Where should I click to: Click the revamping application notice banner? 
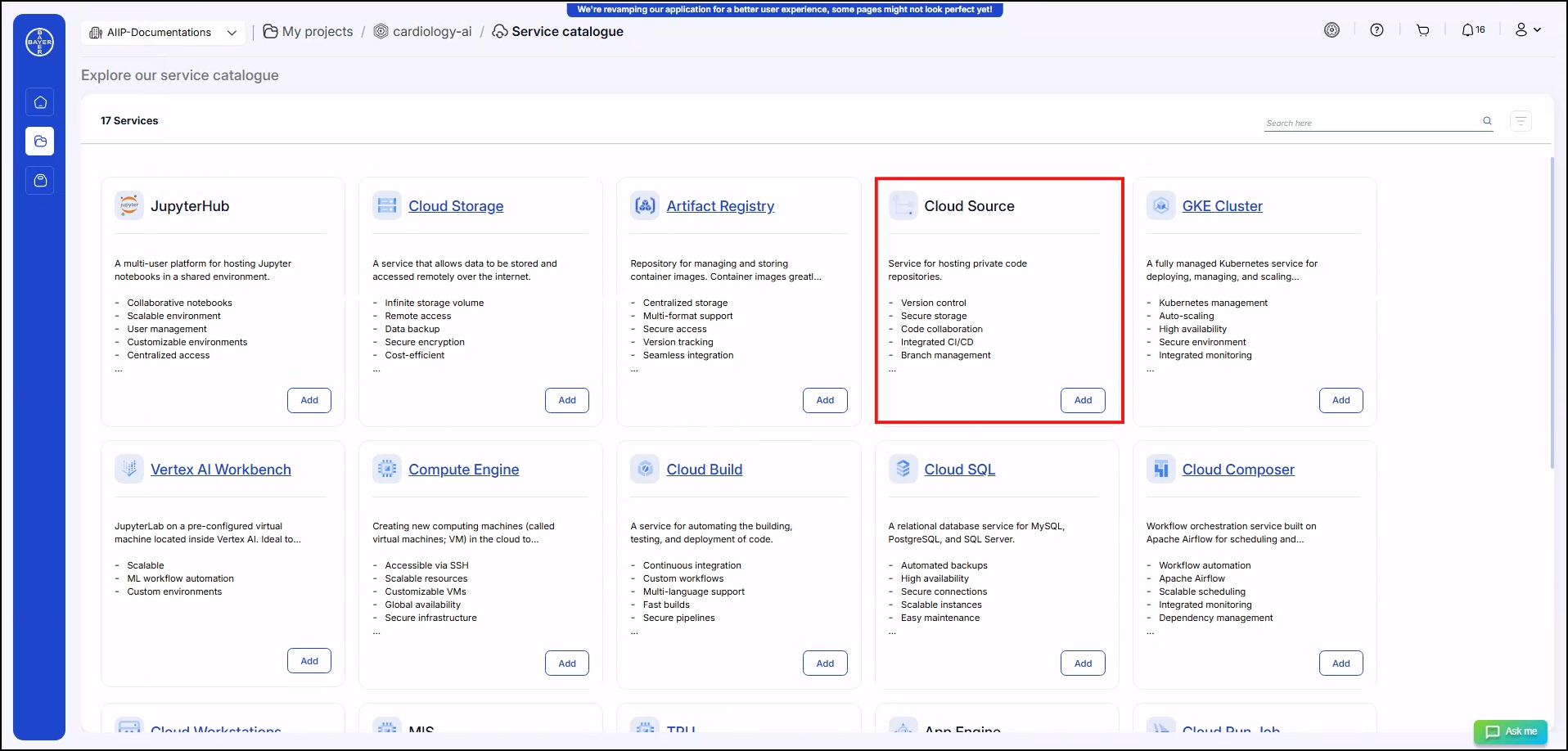pyautogui.click(x=784, y=10)
